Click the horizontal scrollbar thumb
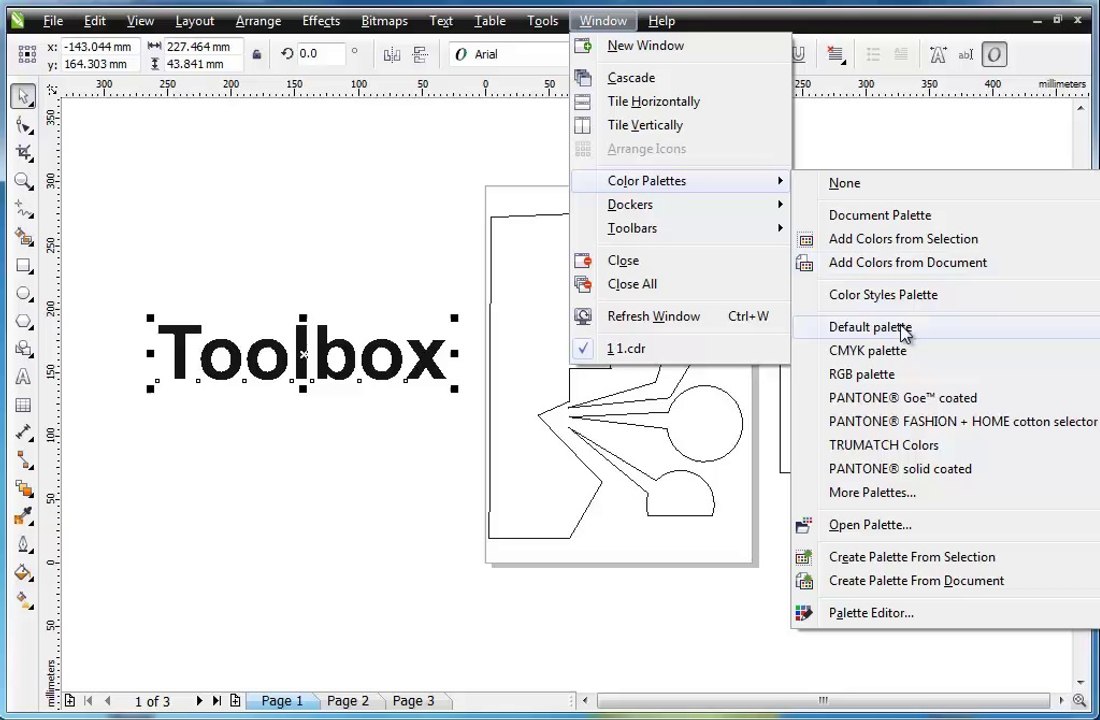The width and height of the screenshot is (1100, 720). tap(823, 700)
